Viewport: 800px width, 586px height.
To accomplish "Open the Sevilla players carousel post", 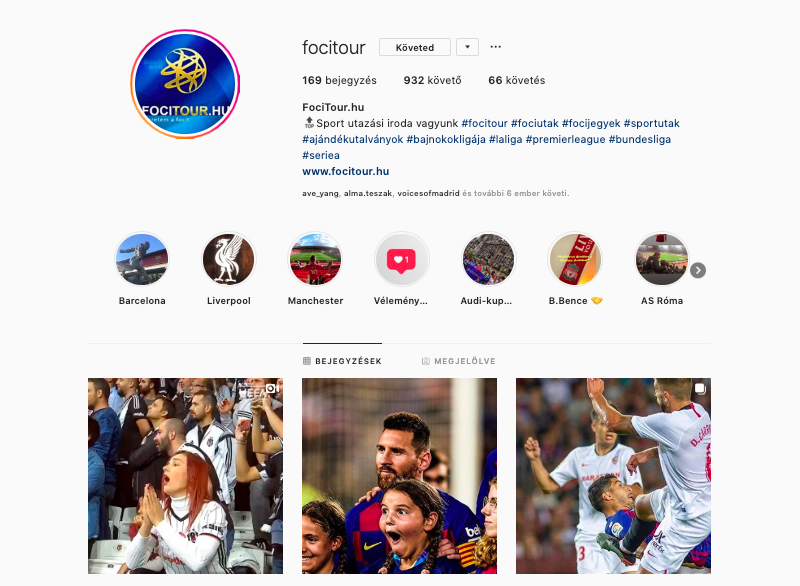I will [x=613, y=476].
